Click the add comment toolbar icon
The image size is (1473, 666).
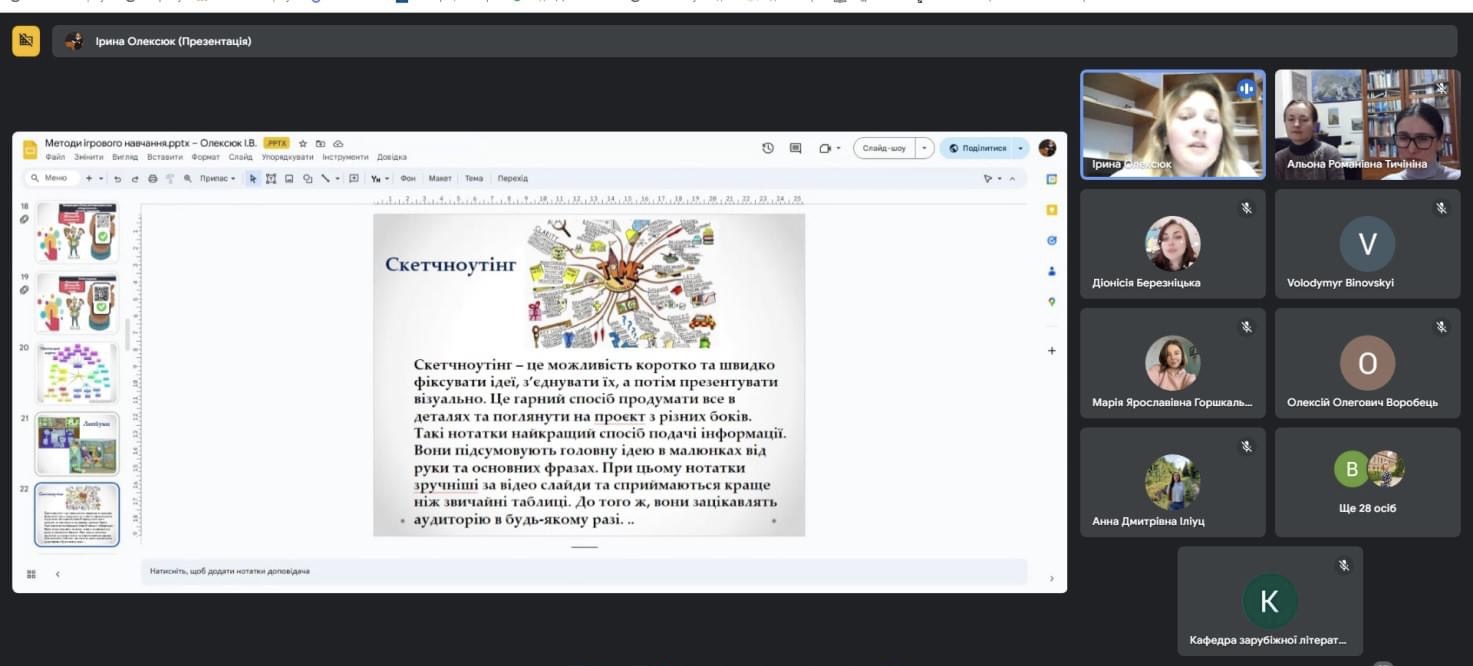click(354, 179)
